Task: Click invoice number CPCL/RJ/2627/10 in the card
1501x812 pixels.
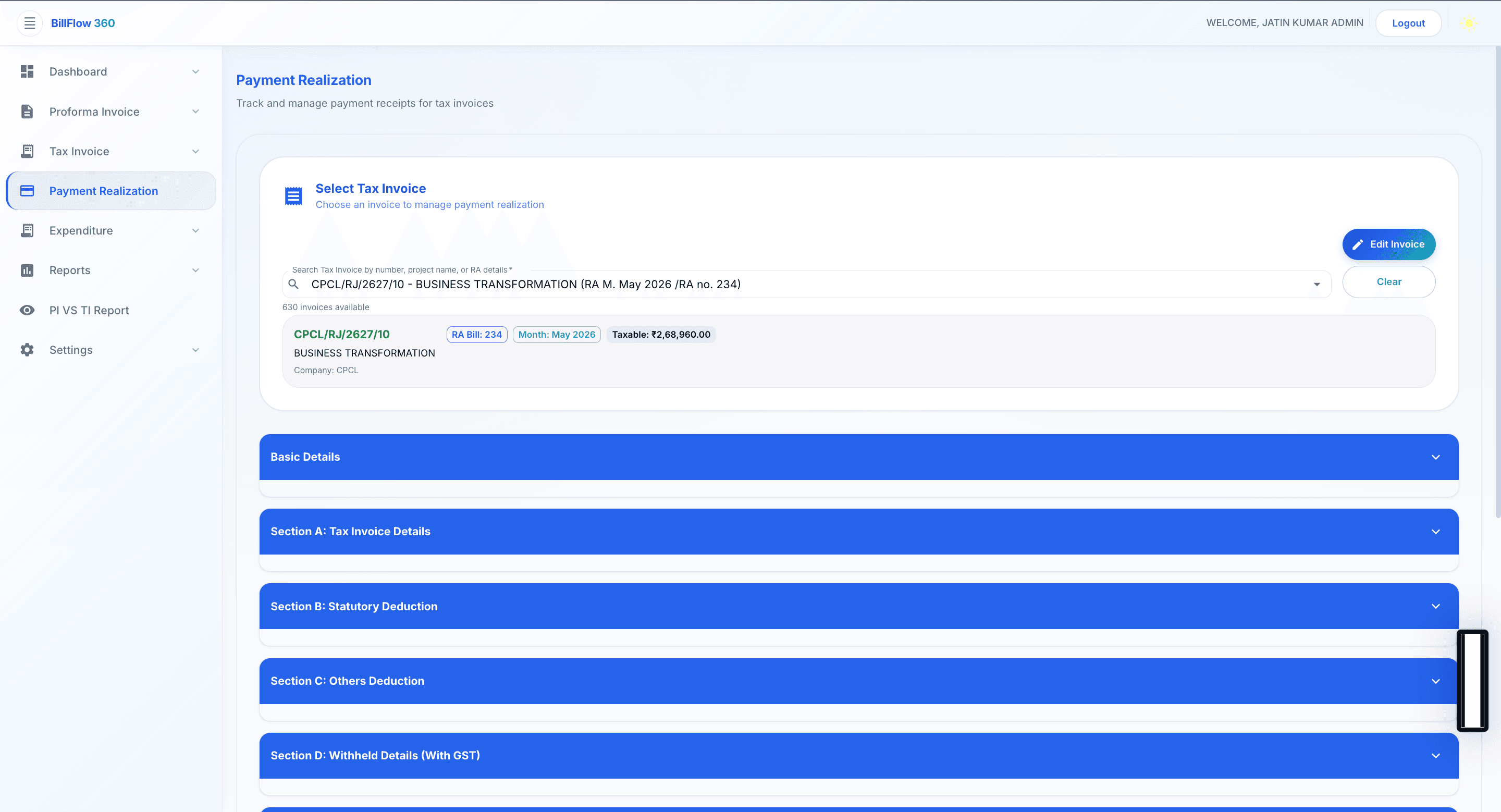Action: (x=341, y=335)
